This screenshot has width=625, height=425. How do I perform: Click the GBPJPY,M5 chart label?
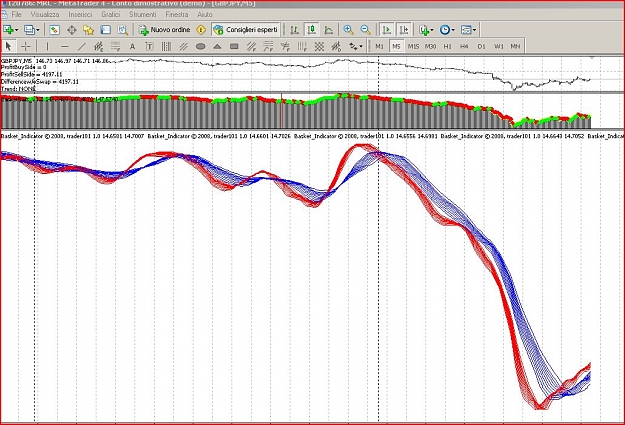point(17,61)
